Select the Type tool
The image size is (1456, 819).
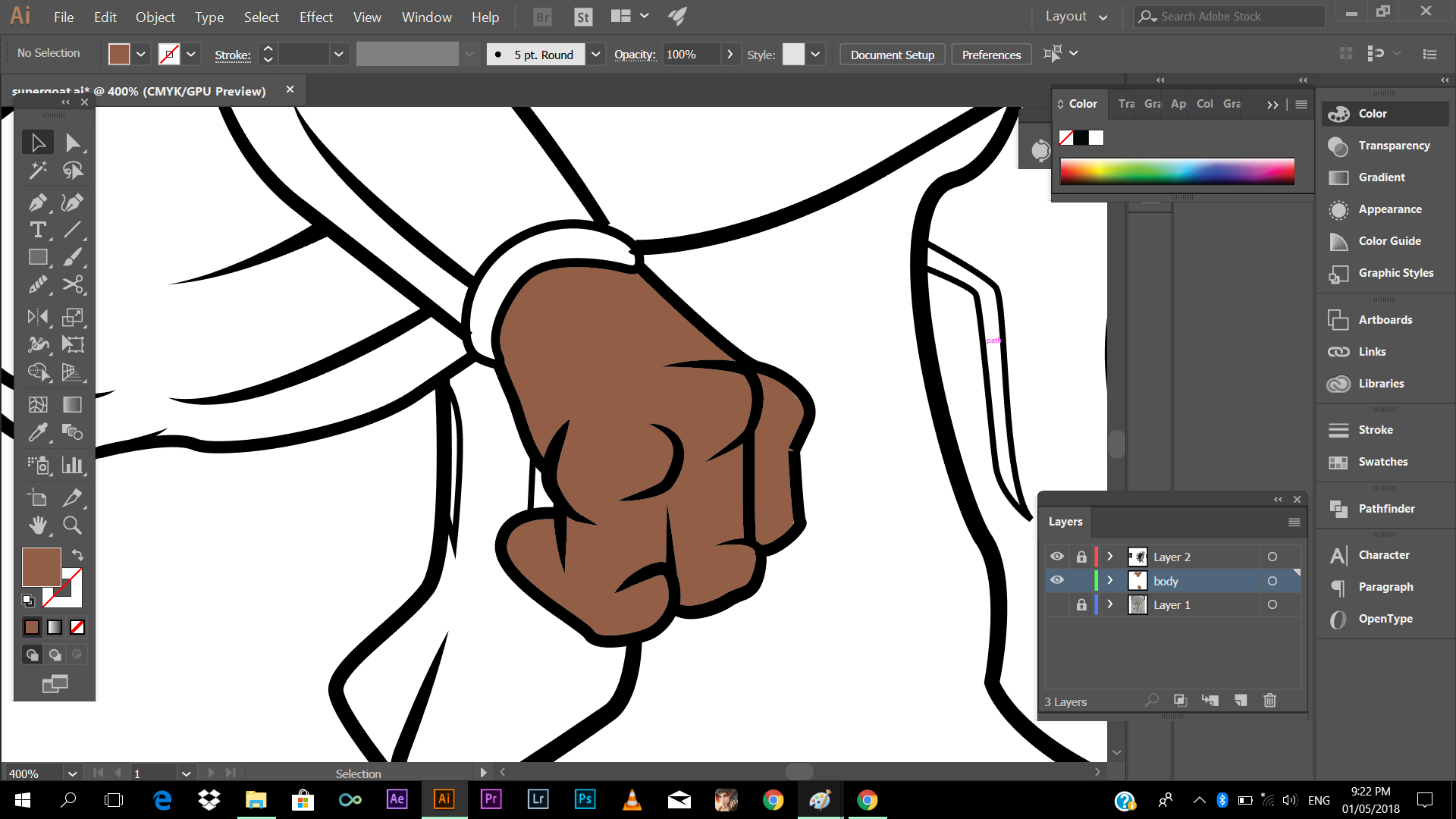pos(37,230)
